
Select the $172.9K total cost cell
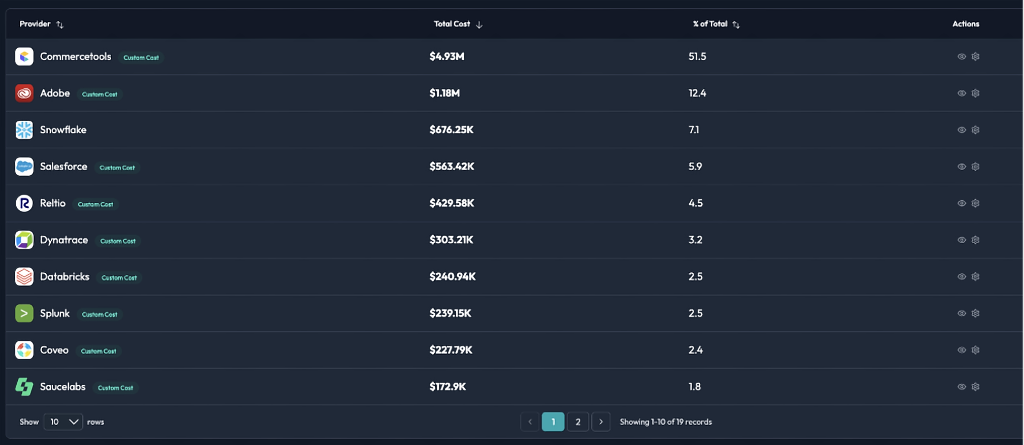(x=447, y=387)
